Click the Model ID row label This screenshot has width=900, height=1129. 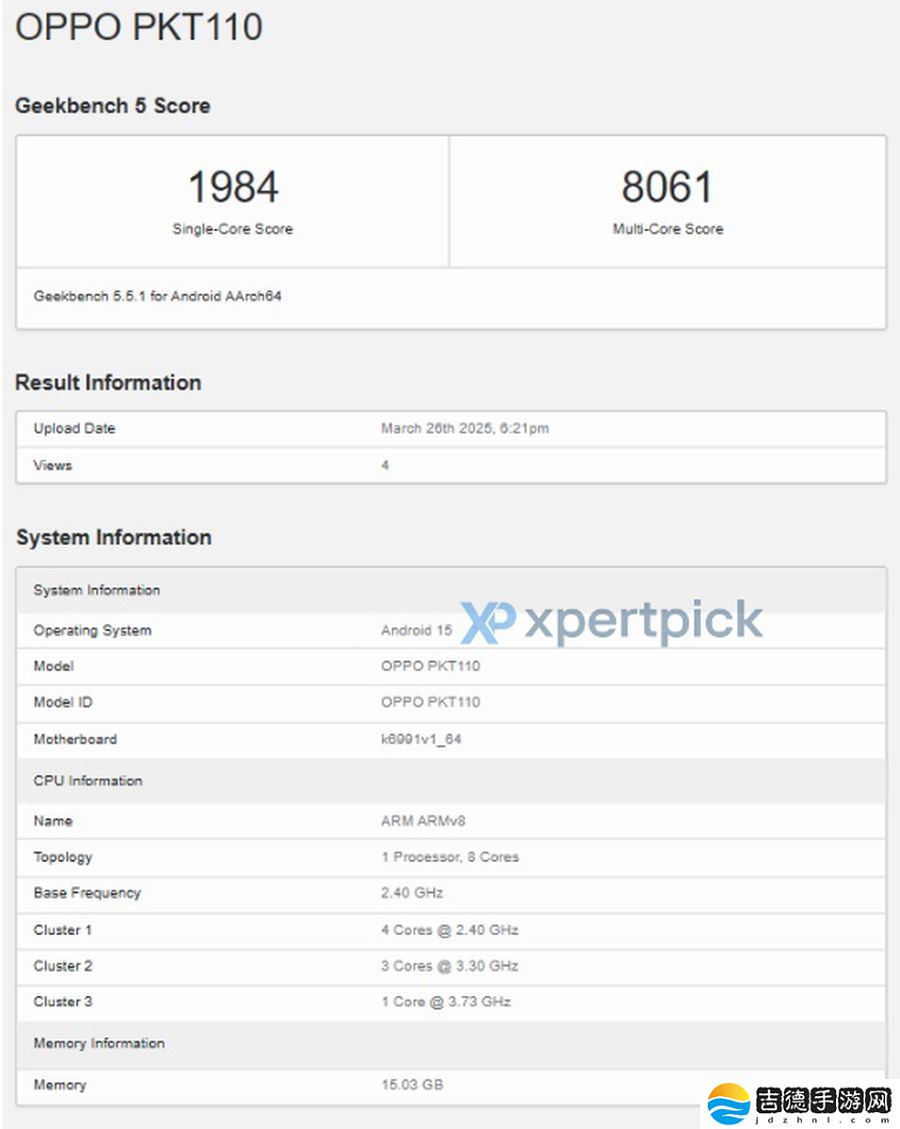(x=63, y=702)
